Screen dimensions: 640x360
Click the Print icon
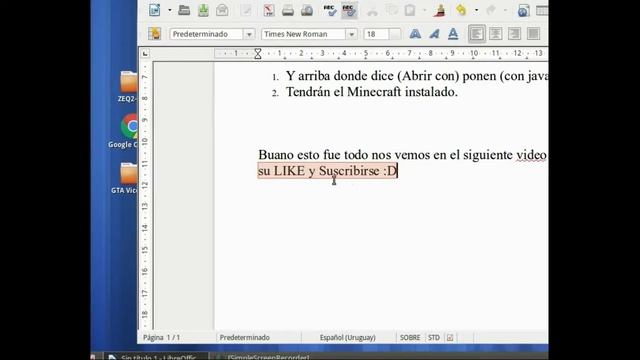pyautogui.click(x=288, y=10)
